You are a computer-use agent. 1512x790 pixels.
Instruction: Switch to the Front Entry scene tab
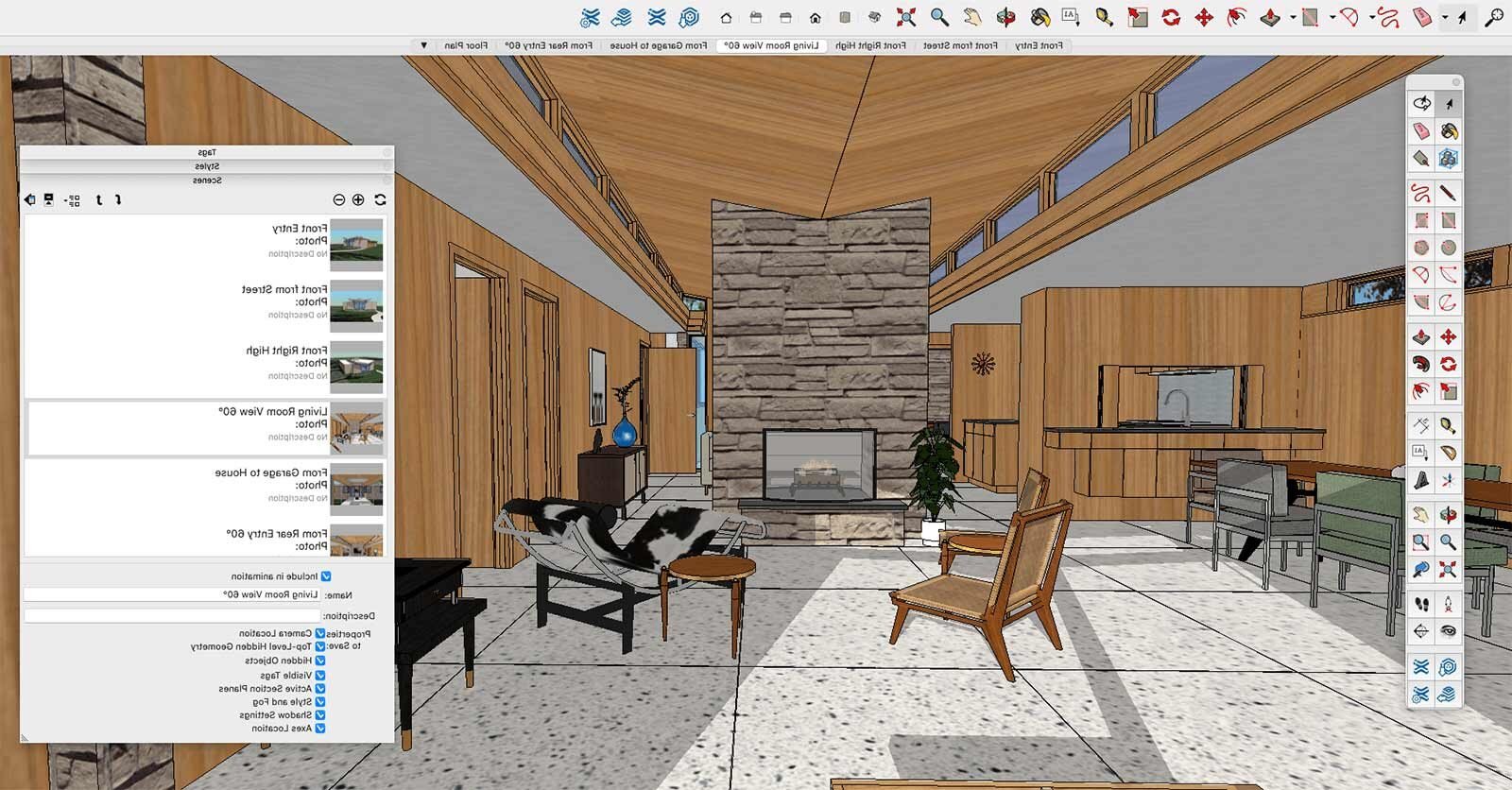pyautogui.click(x=1039, y=45)
